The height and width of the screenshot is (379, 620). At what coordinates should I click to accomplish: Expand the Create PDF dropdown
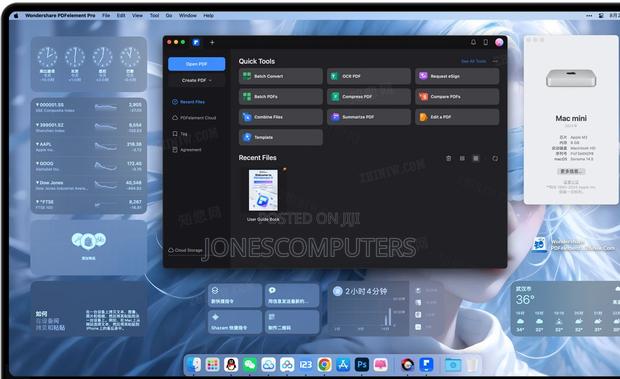(x=197, y=80)
